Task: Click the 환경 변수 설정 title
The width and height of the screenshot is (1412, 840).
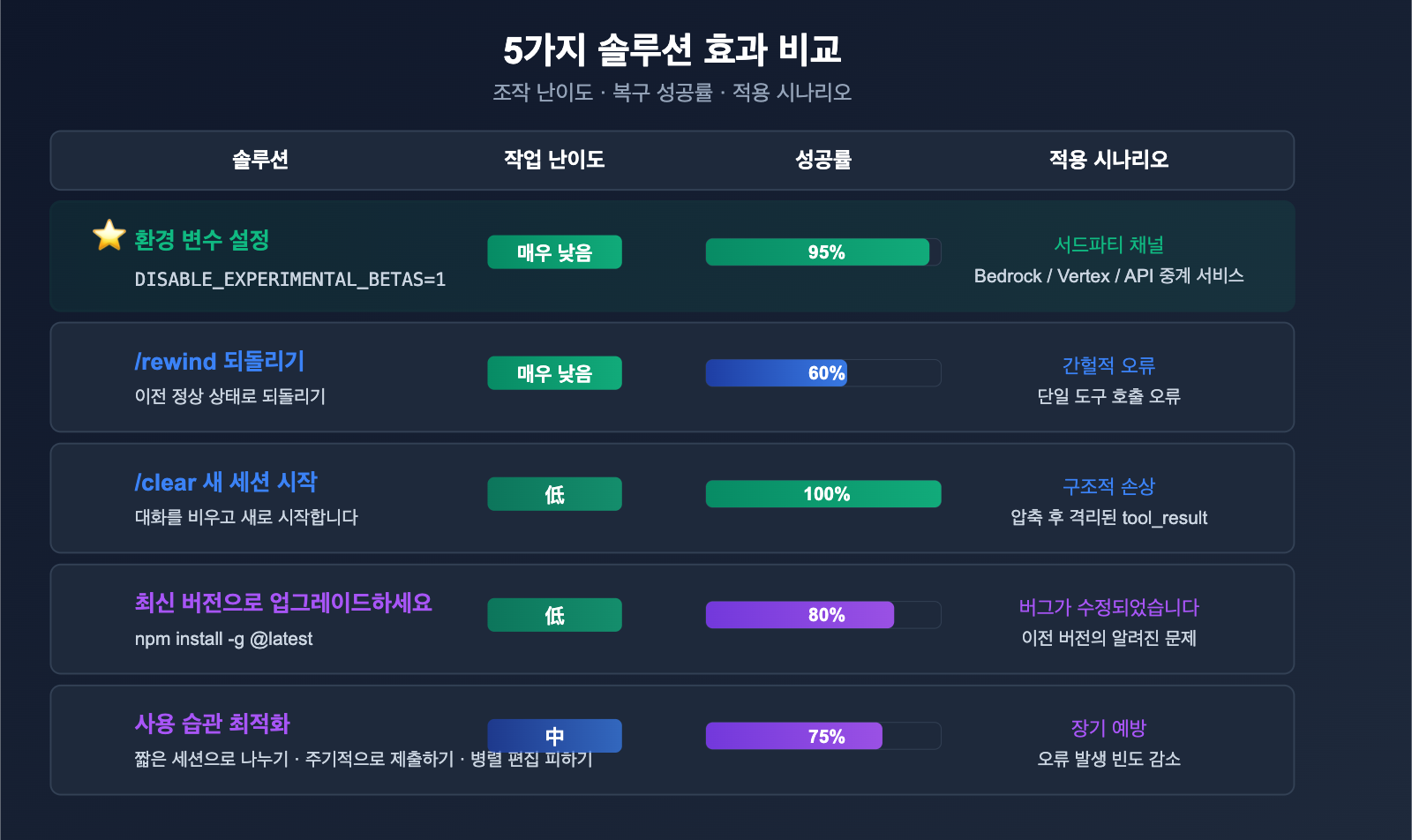Action: pyautogui.click(x=202, y=240)
